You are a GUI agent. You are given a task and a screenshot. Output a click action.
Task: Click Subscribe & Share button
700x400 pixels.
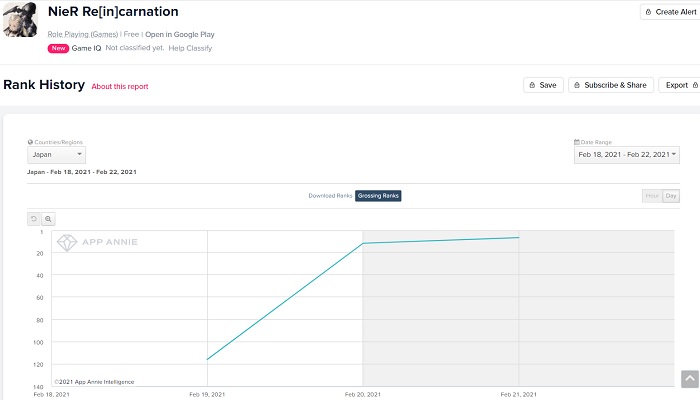[610, 85]
